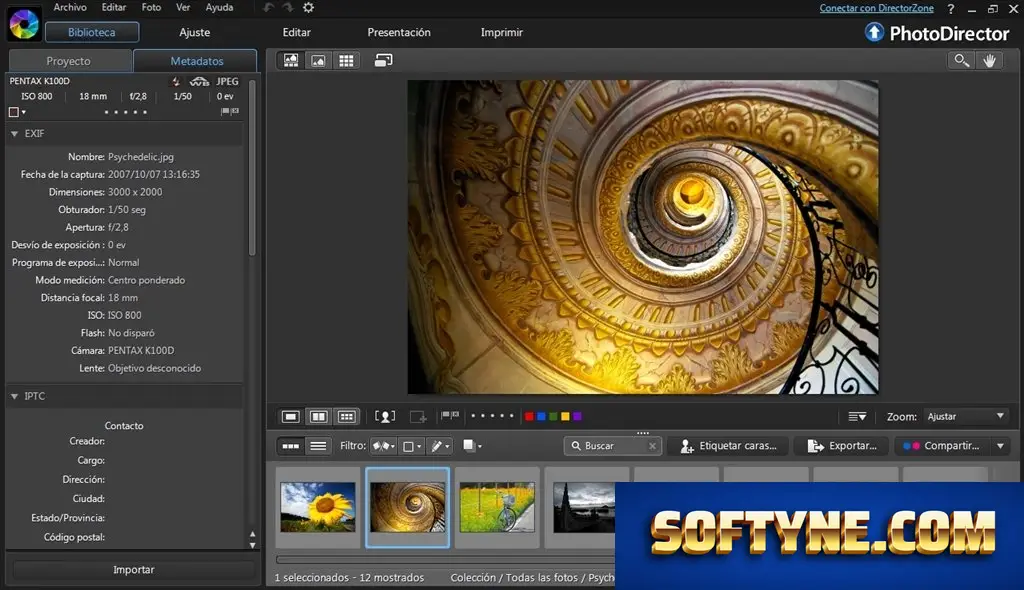Click the face tagging bracket icon
1024x590 pixels.
(385, 416)
